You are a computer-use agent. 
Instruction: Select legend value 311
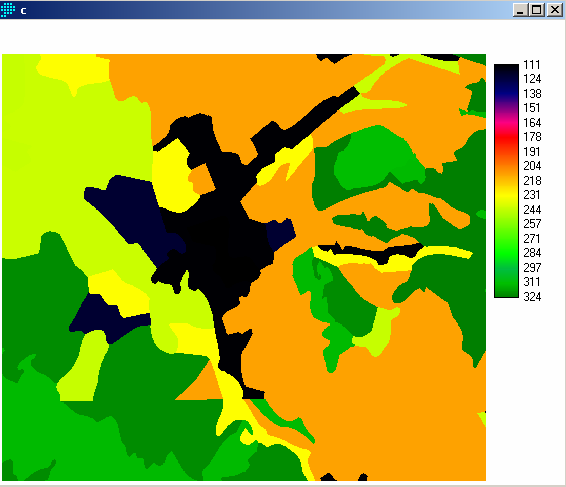[532, 282]
